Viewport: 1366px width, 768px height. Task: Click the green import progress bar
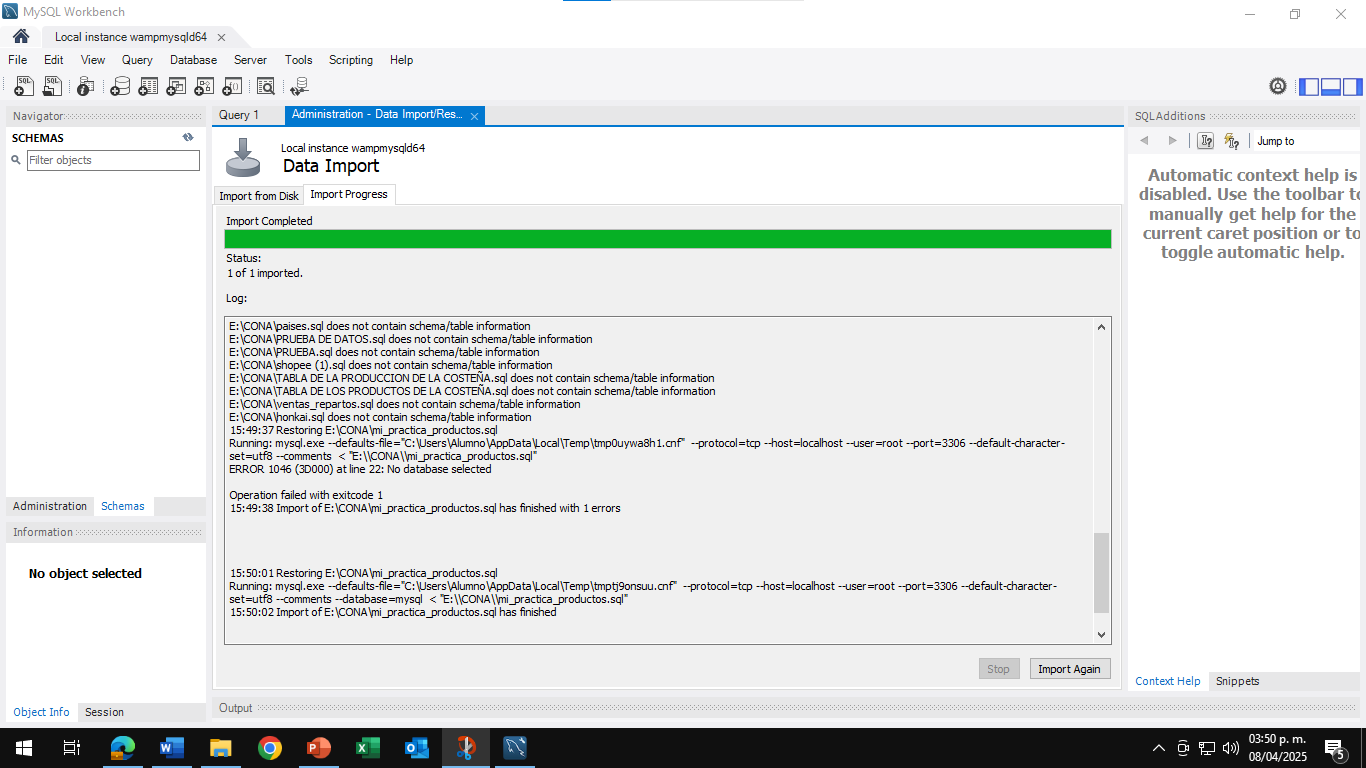point(668,239)
